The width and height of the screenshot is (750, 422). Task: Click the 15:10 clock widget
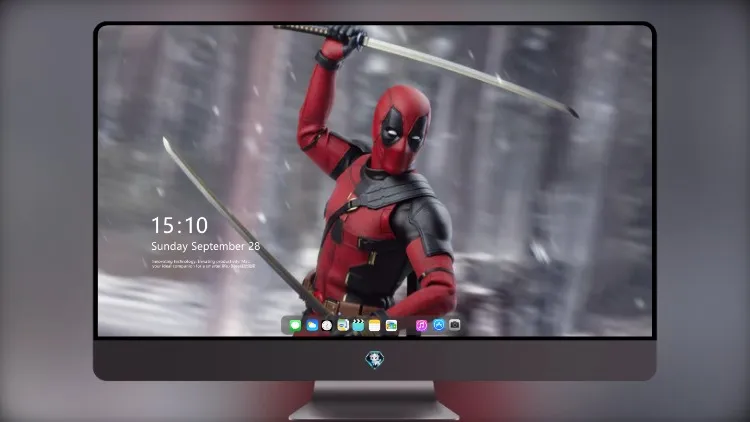pos(179,225)
